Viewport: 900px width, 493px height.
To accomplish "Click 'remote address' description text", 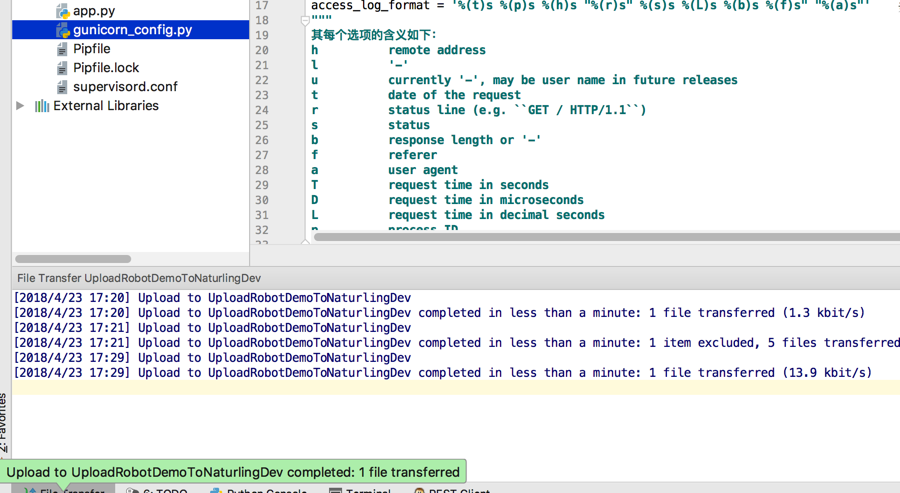I will (x=437, y=50).
